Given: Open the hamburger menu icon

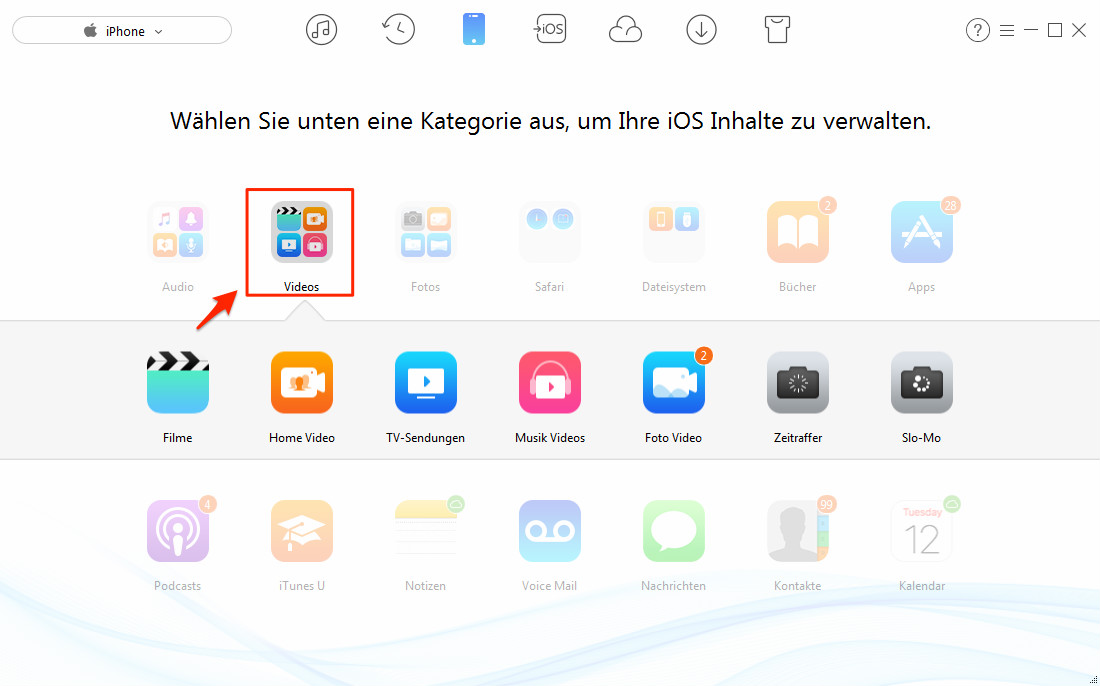Looking at the screenshot, I should (x=1007, y=31).
